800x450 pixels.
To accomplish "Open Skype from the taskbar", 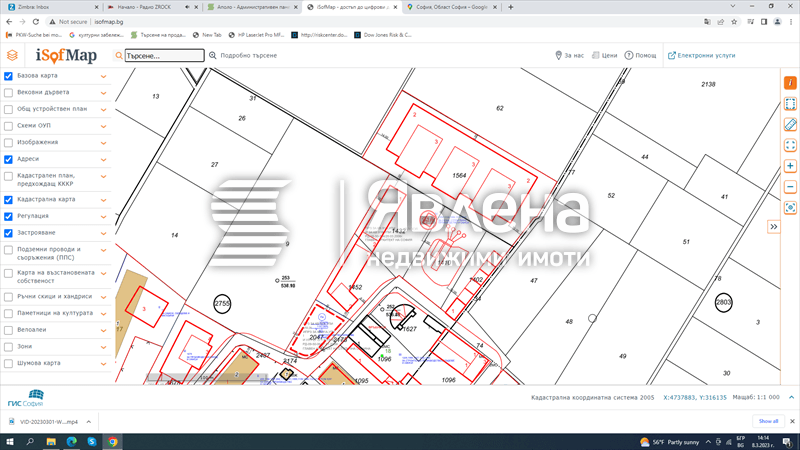I will [x=92, y=442].
